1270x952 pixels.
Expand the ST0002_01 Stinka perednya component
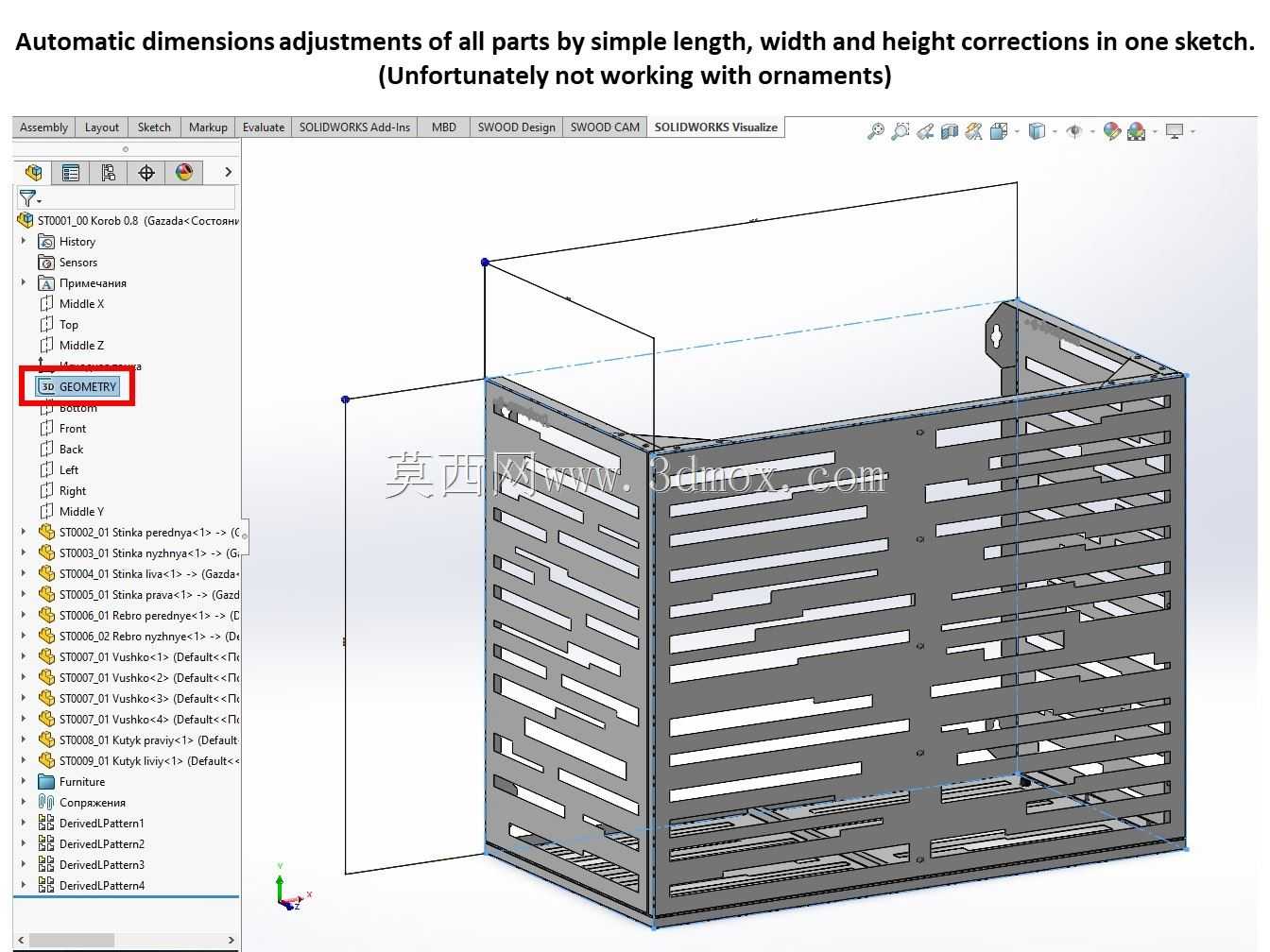[24, 532]
